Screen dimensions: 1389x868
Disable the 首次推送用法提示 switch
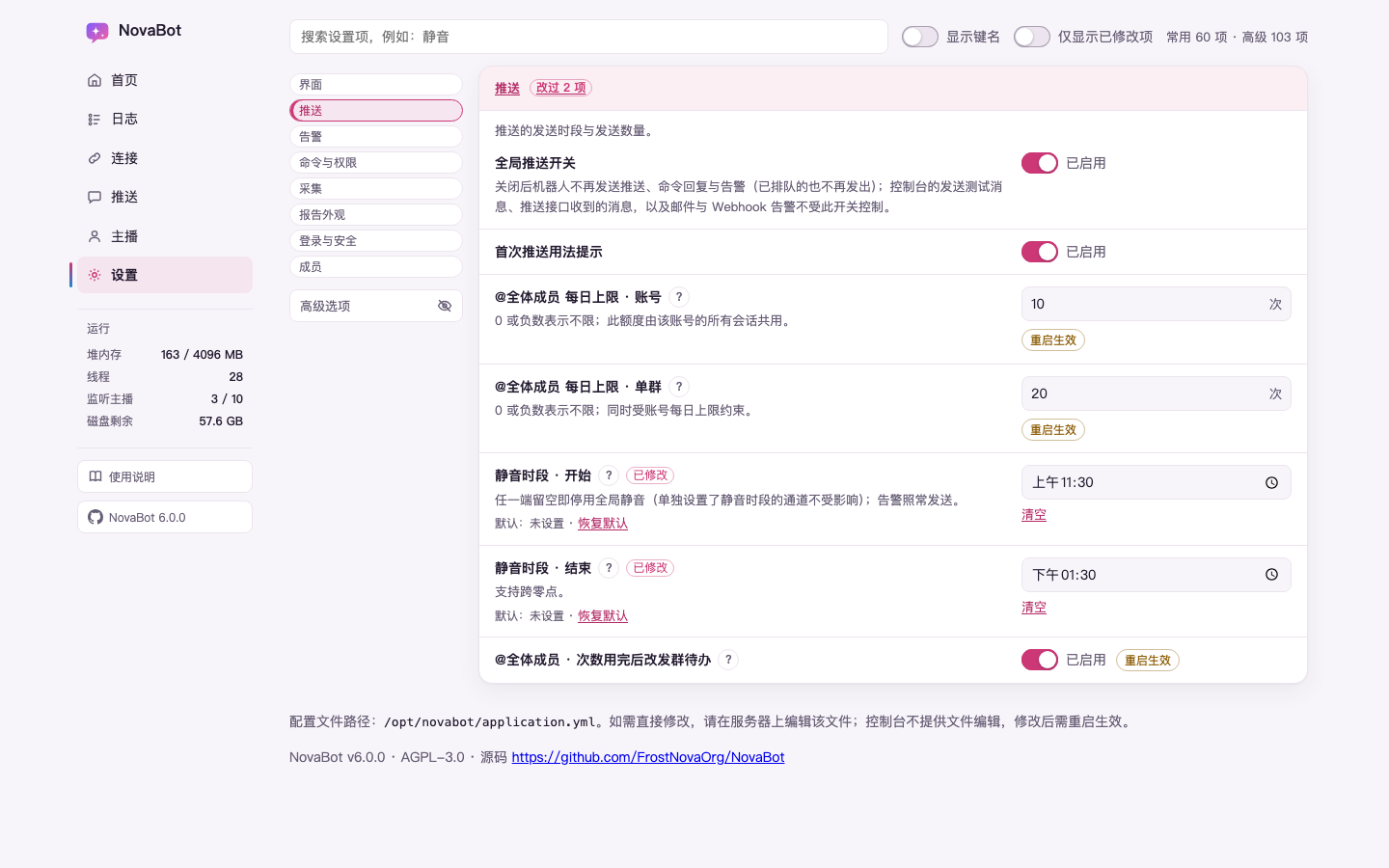tap(1040, 252)
